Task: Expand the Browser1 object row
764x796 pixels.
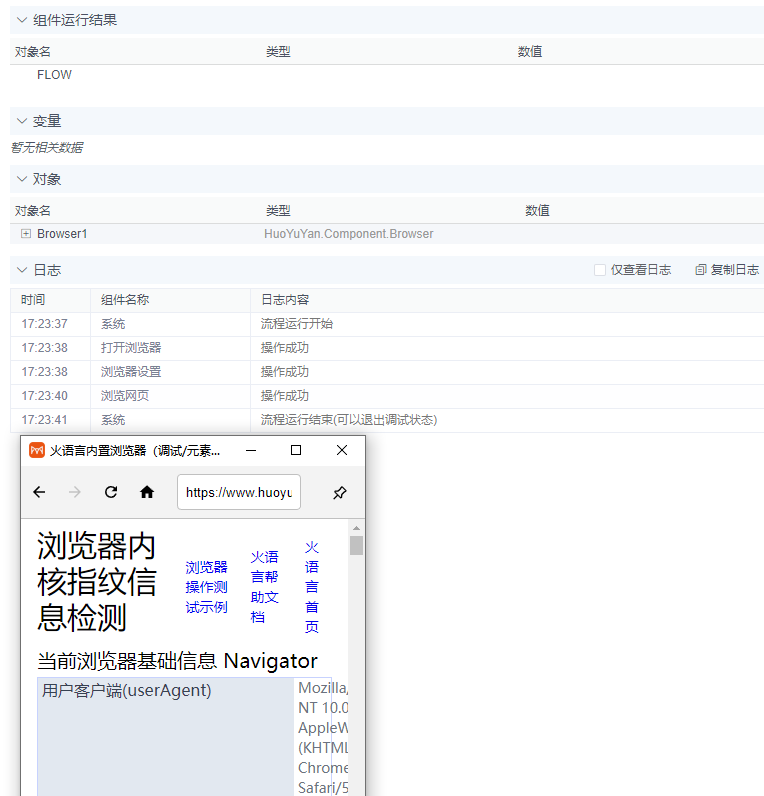Action: pos(26,234)
